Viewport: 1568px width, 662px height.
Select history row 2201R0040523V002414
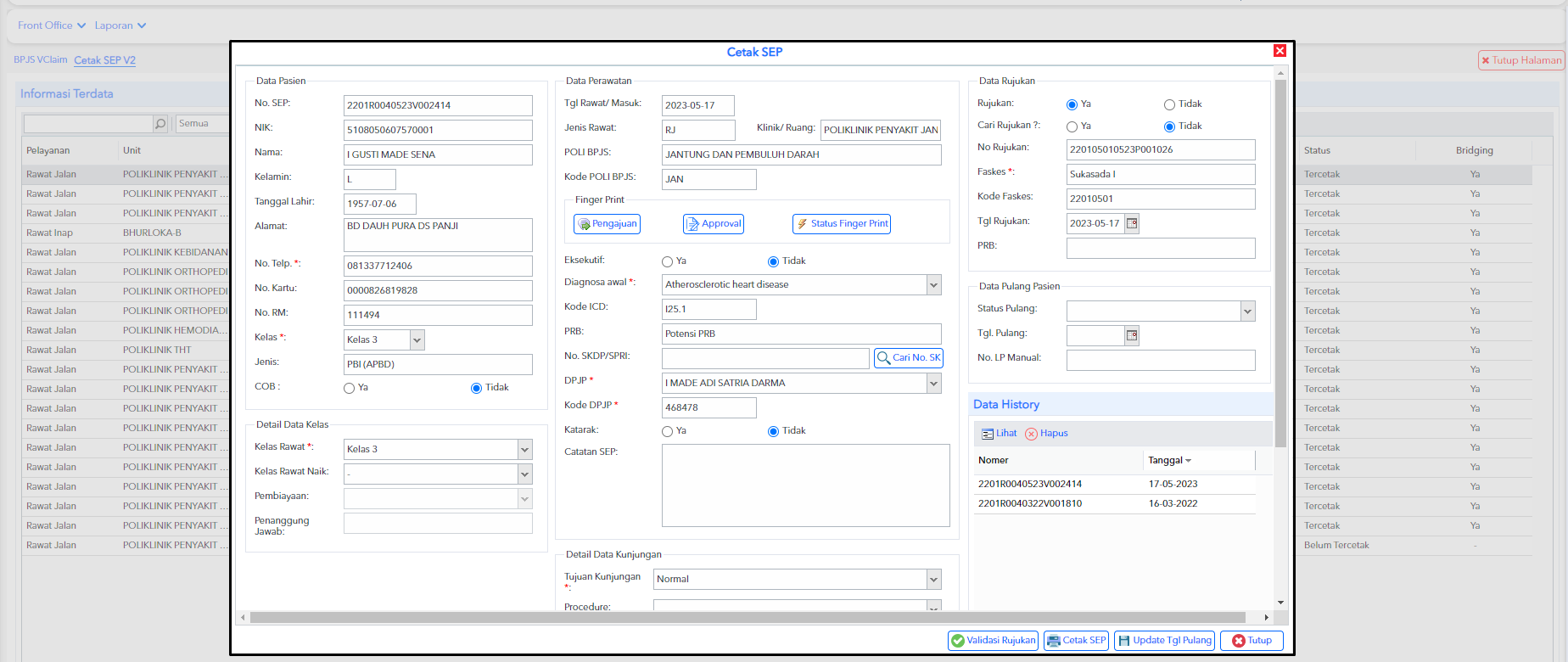(x=1114, y=485)
